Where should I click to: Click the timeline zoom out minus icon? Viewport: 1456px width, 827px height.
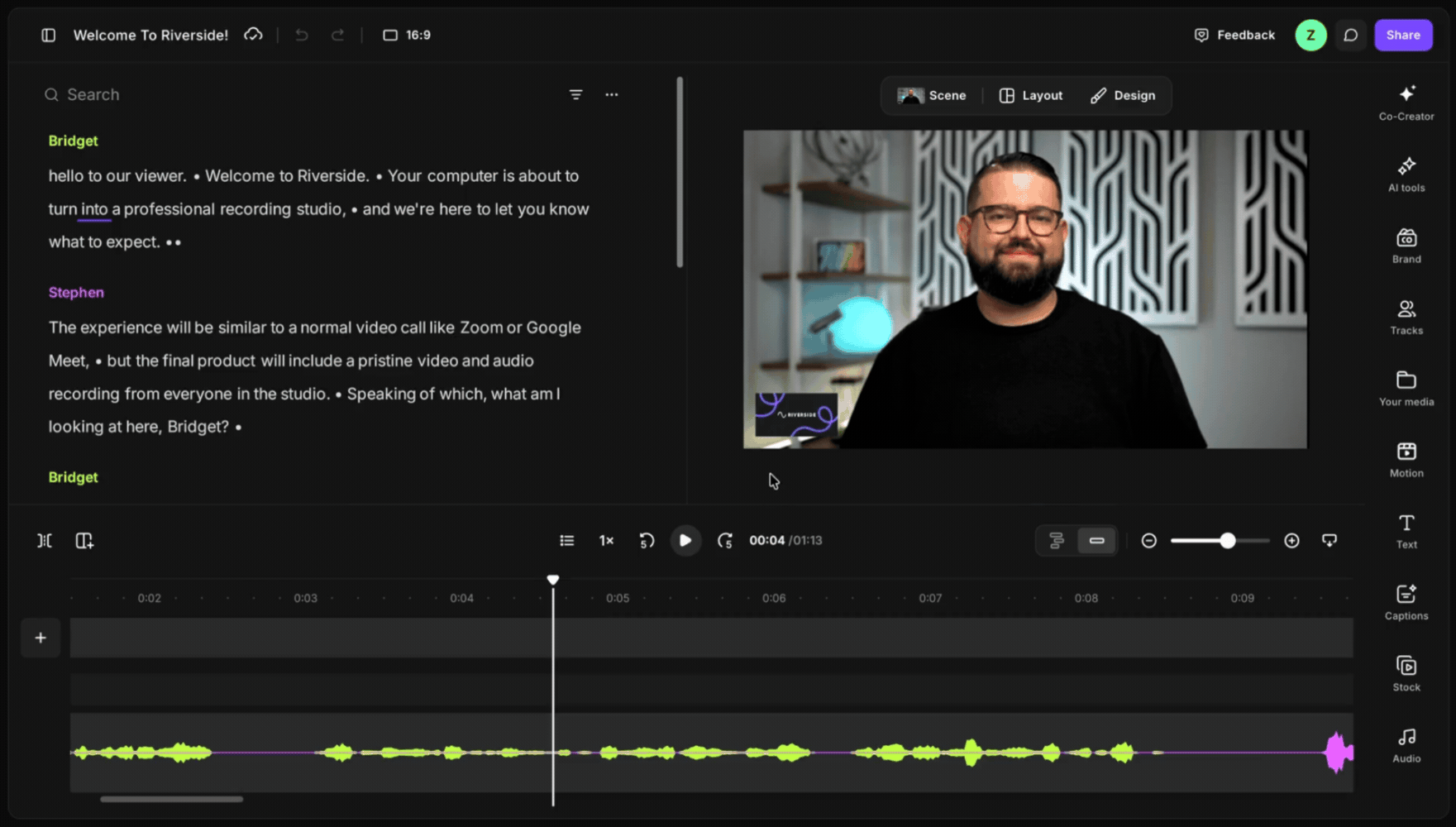point(1149,540)
